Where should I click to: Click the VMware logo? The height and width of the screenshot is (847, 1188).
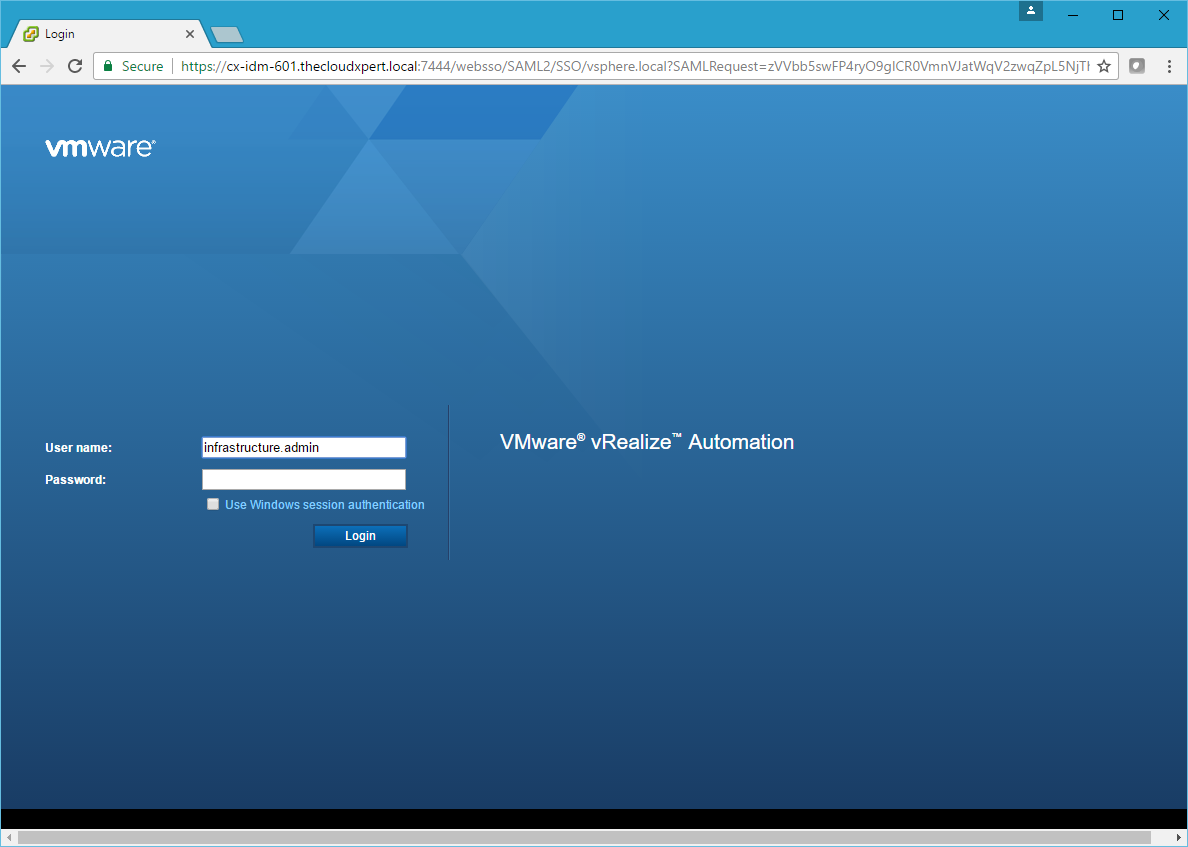(100, 148)
